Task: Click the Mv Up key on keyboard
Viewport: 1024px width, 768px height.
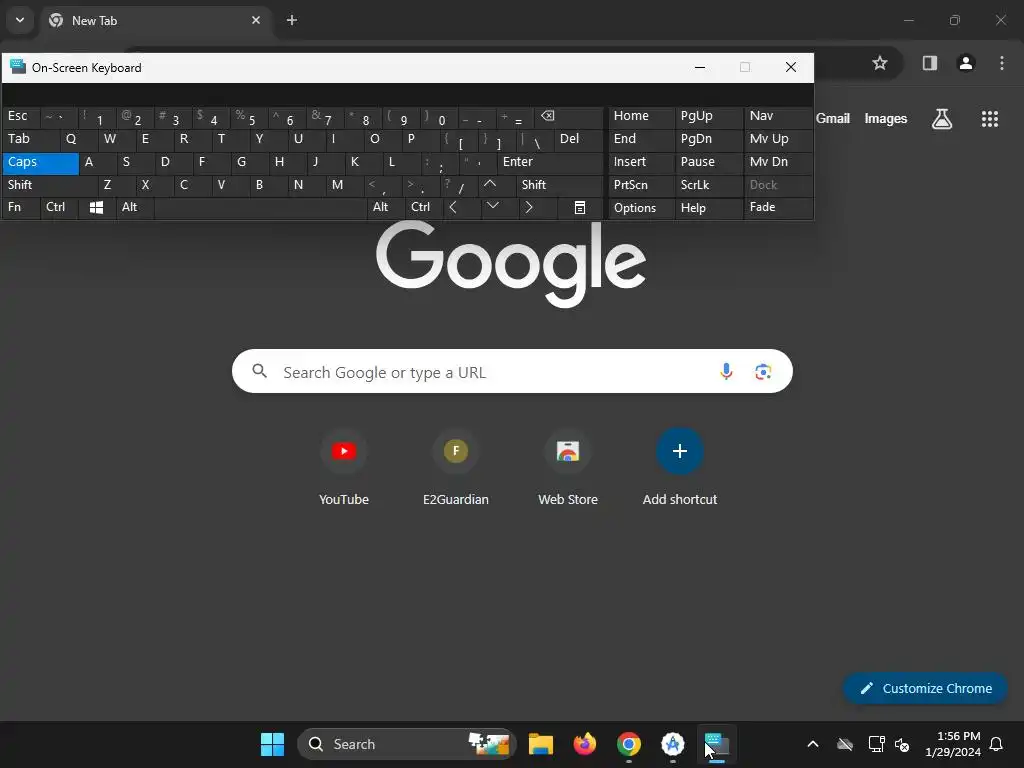Action: 778,139
